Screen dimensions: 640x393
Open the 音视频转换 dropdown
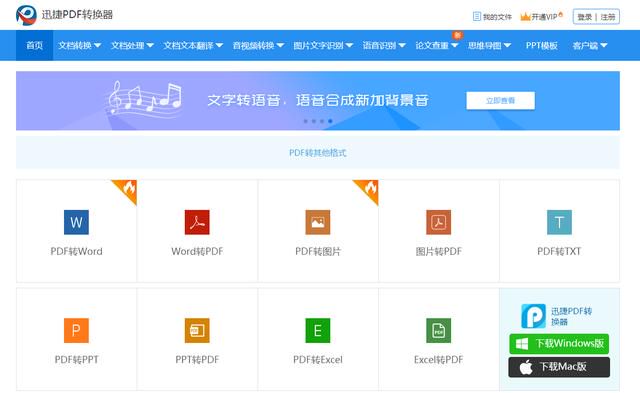click(258, 45)
